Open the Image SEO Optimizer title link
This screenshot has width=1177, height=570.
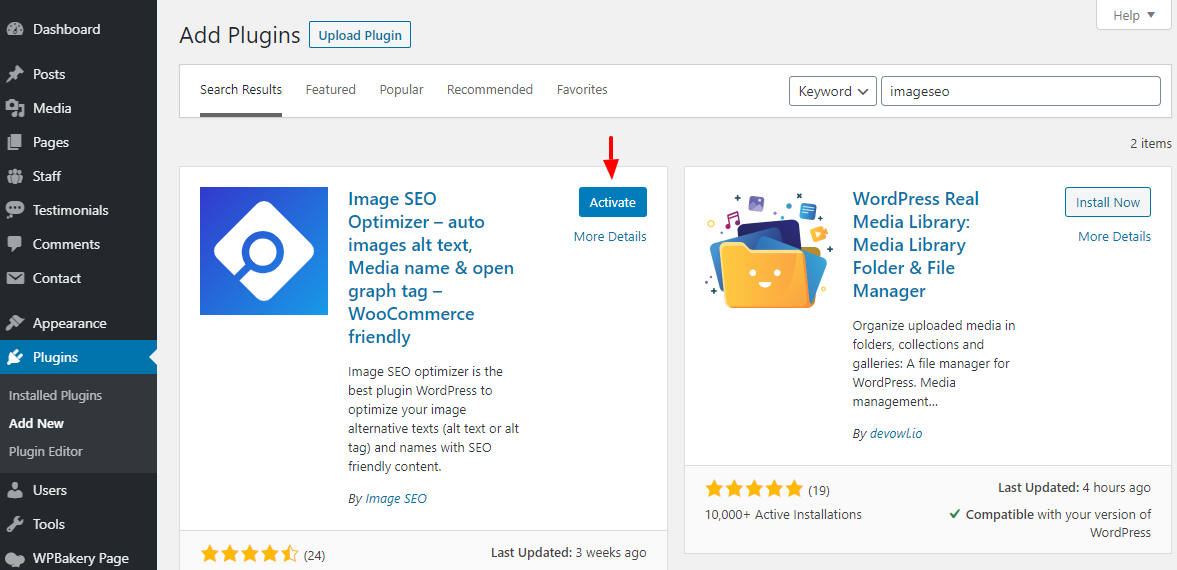click(x=431, y=268)
